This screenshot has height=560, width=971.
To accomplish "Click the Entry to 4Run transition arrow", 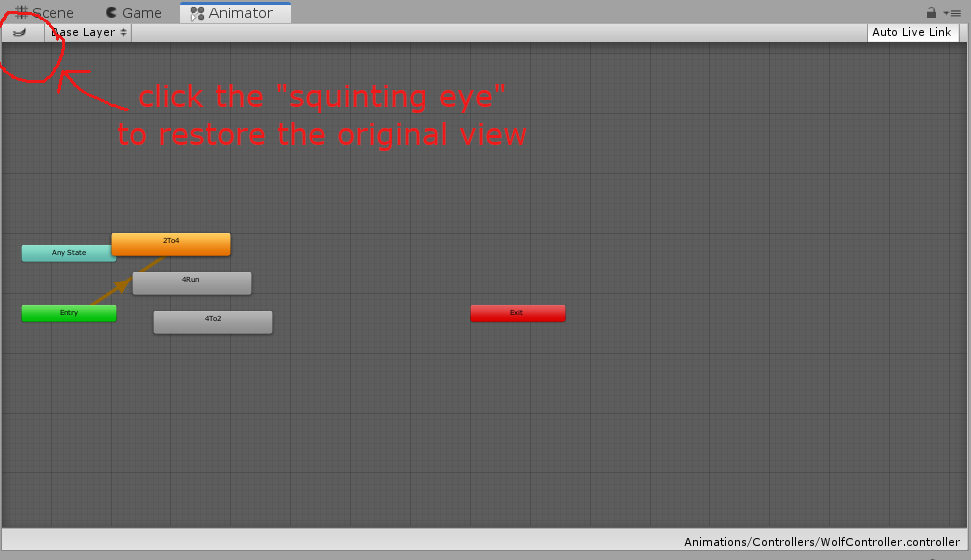I will (x=121, y=286).
